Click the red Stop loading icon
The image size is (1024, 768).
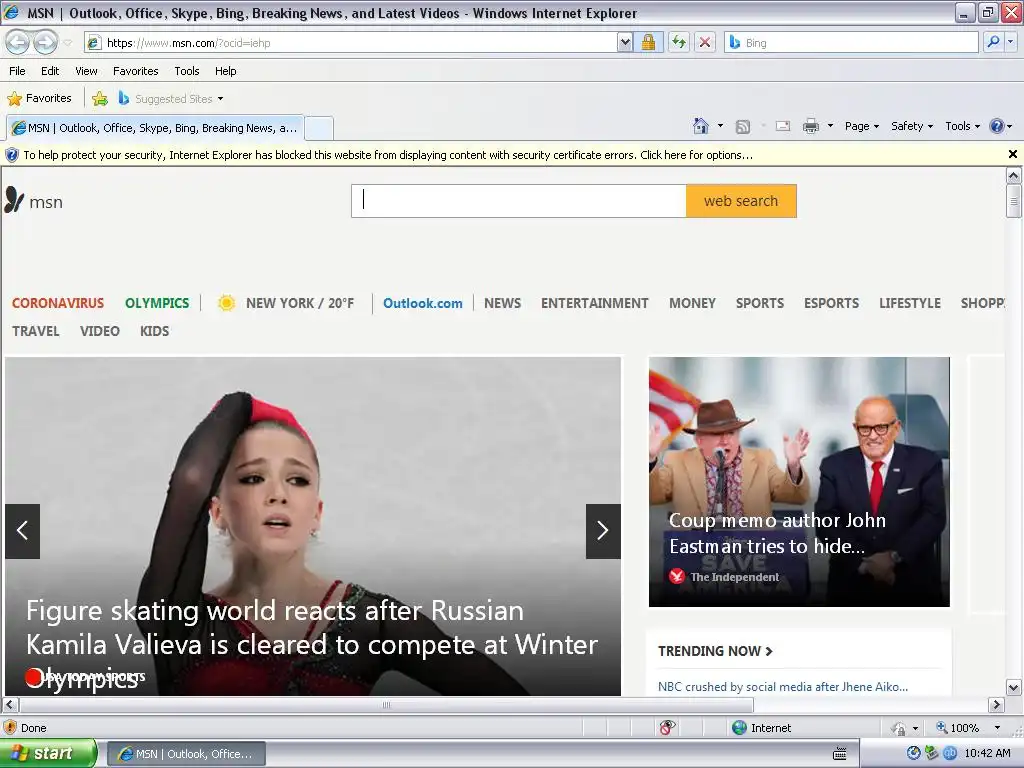705,43
